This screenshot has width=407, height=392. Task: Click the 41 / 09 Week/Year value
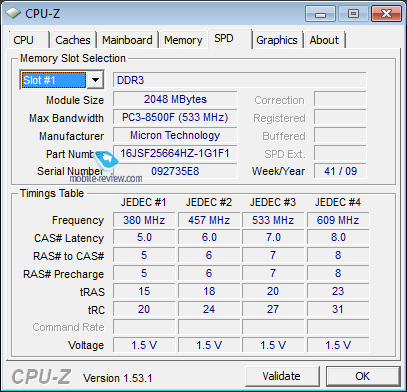point(340,171)
